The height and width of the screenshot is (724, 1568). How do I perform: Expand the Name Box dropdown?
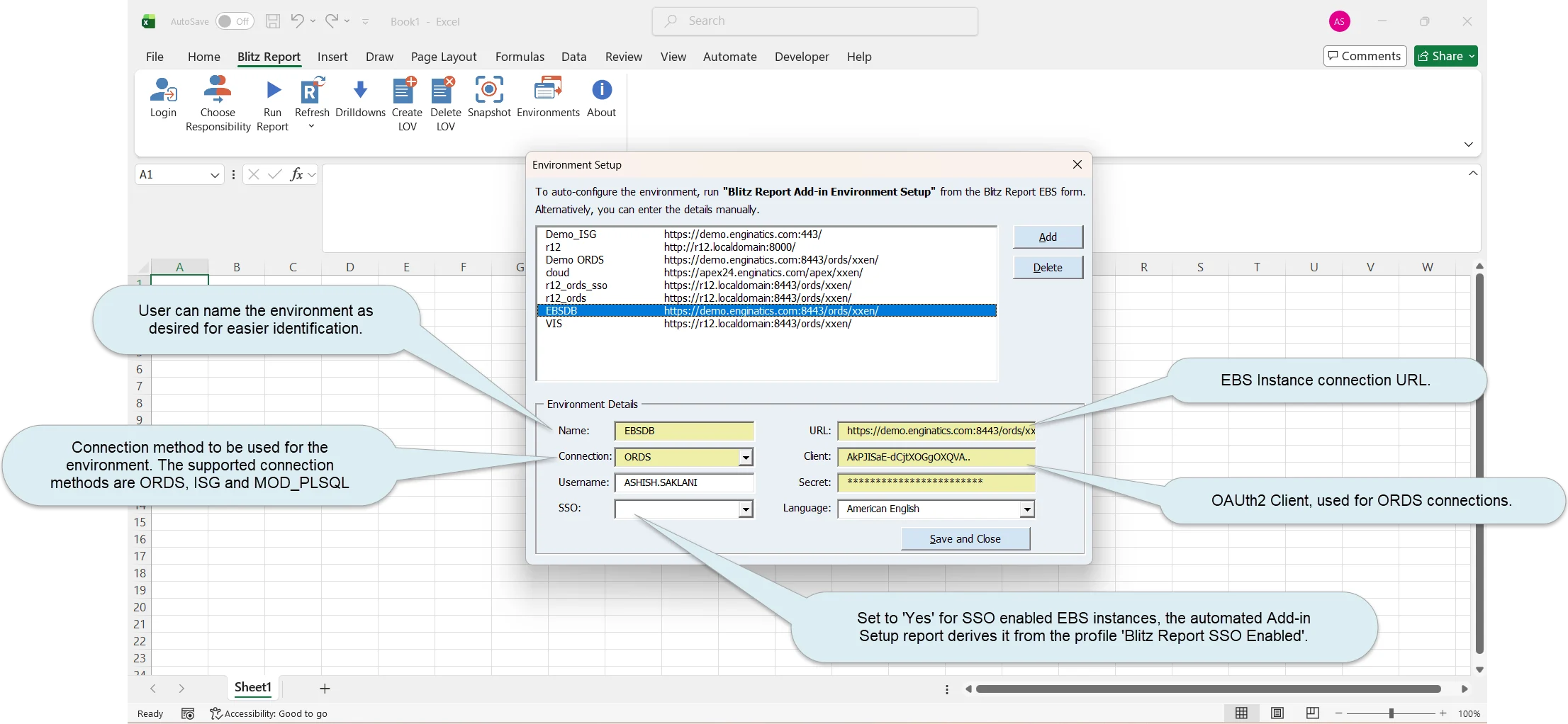tap(215, 175)
